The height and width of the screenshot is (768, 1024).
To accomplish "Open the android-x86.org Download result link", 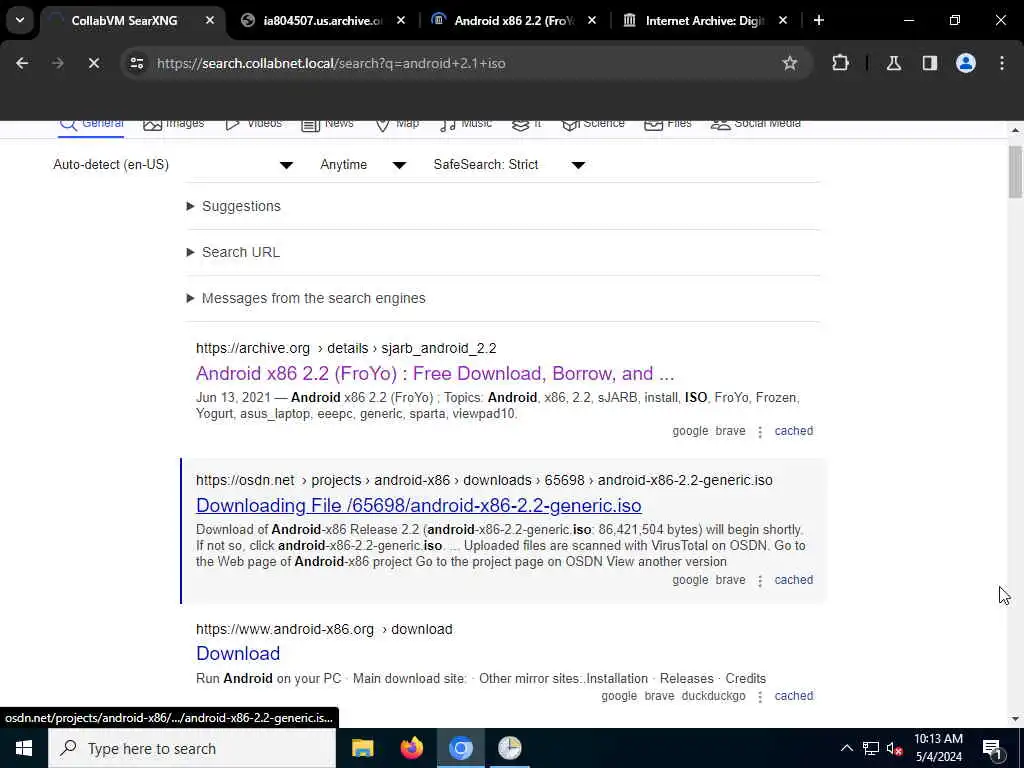I will click(238, 654).
